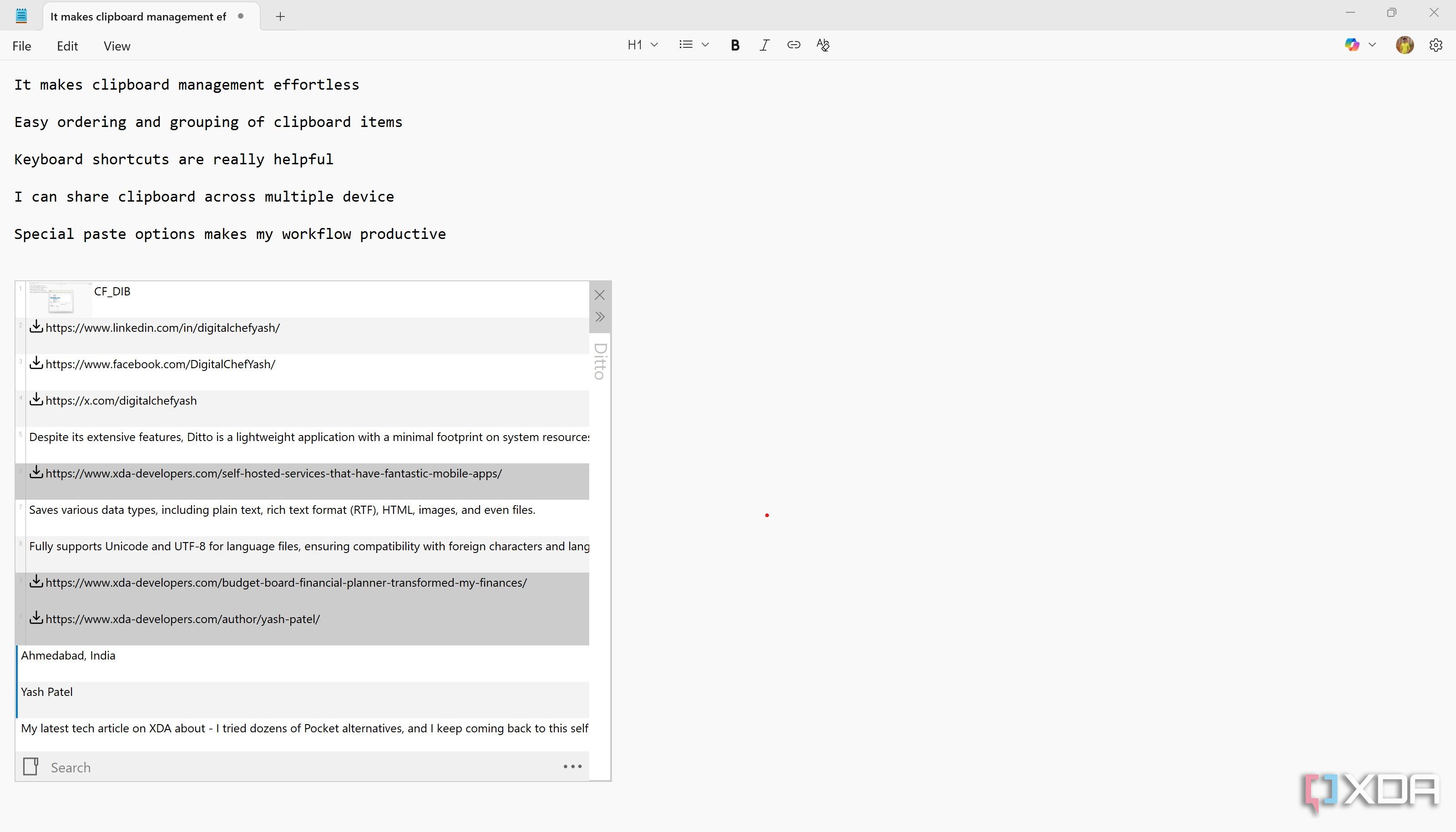
Task: Open the File menu
Action: pyautogui.click(x=22, y=46)
